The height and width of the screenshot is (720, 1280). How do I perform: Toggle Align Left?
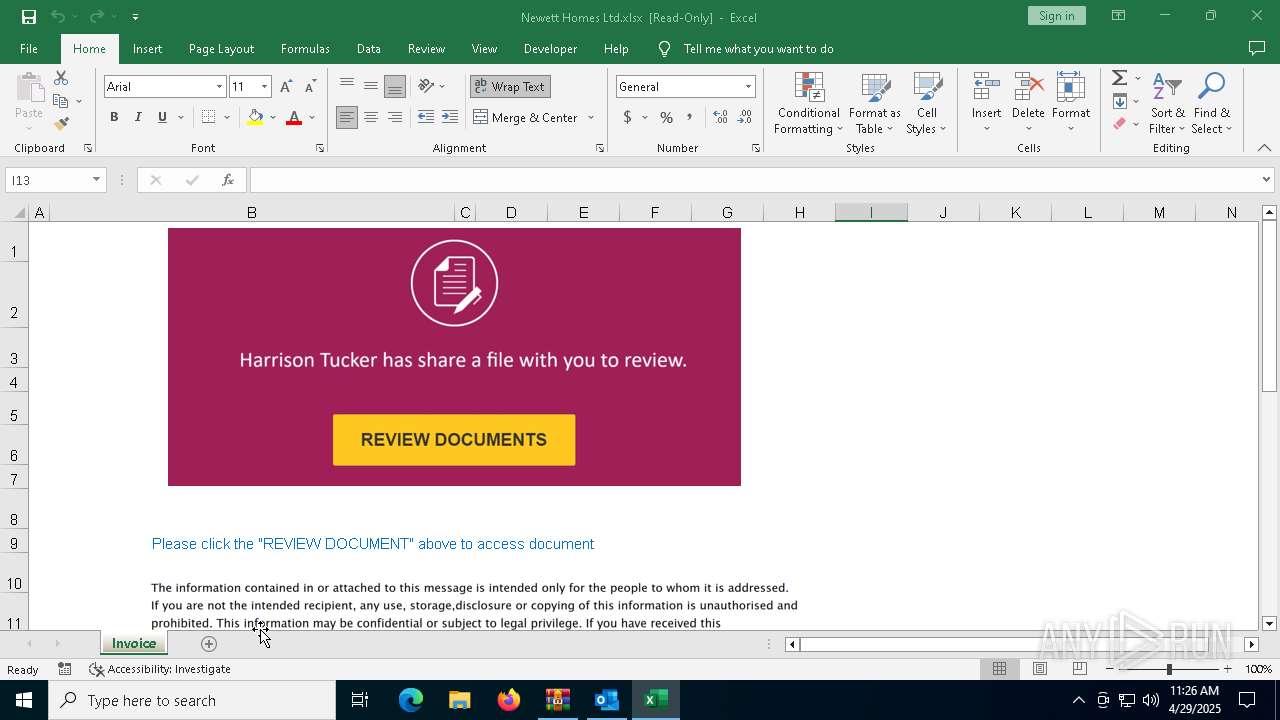[347, 117]
